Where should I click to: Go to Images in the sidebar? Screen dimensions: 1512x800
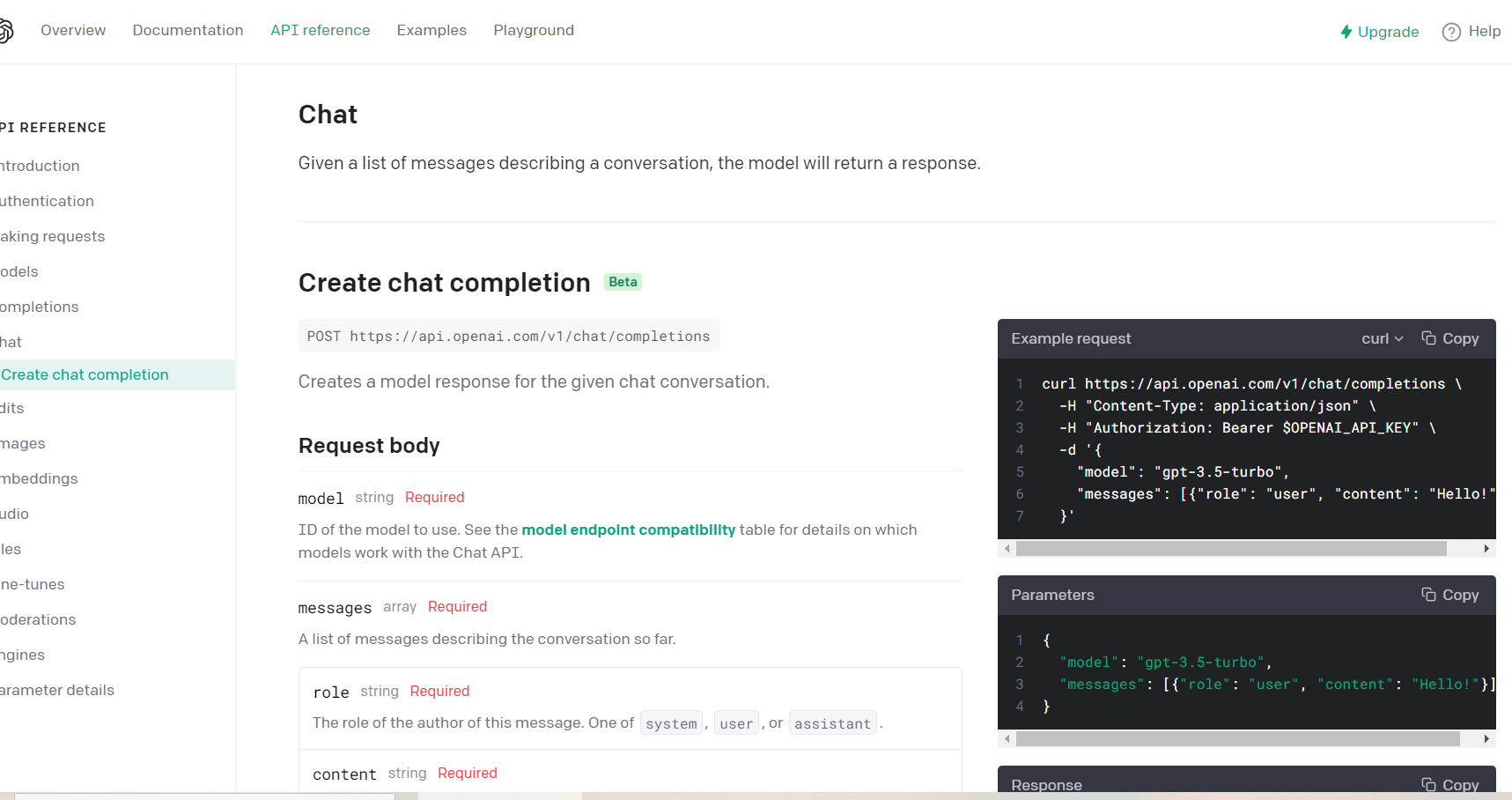point(23,443)
